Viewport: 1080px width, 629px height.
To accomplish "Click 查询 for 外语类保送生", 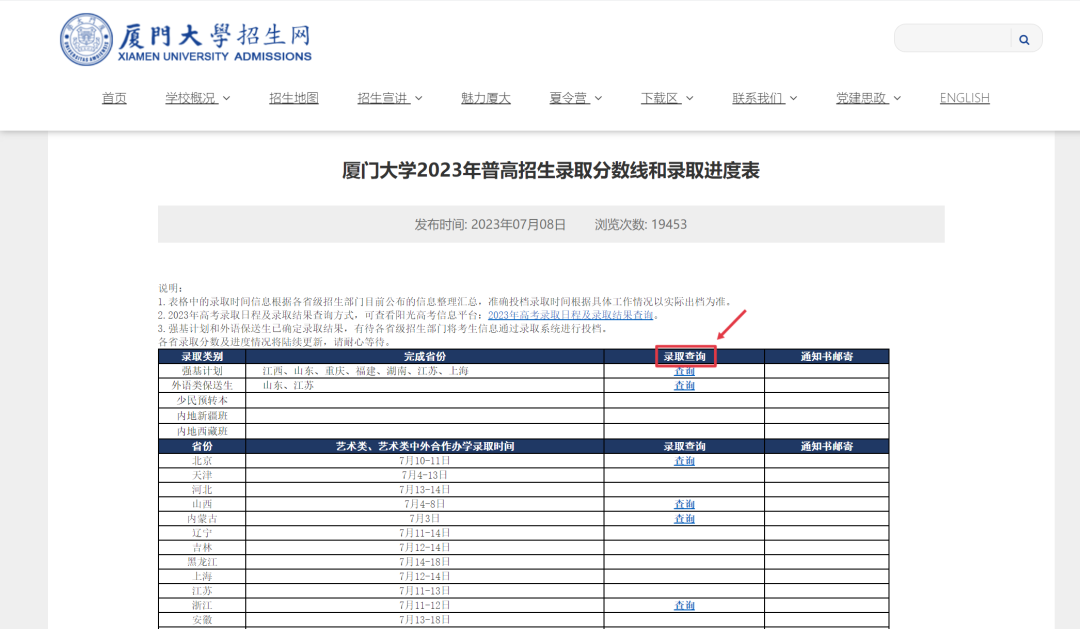I will tap(684, 384).
